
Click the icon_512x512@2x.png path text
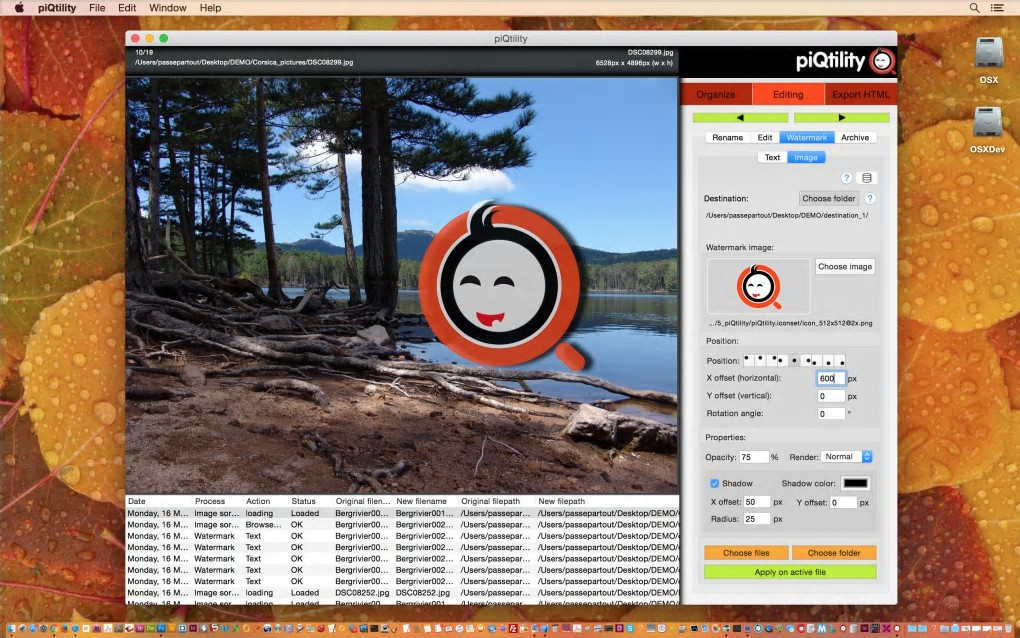[x=790, y=323]
